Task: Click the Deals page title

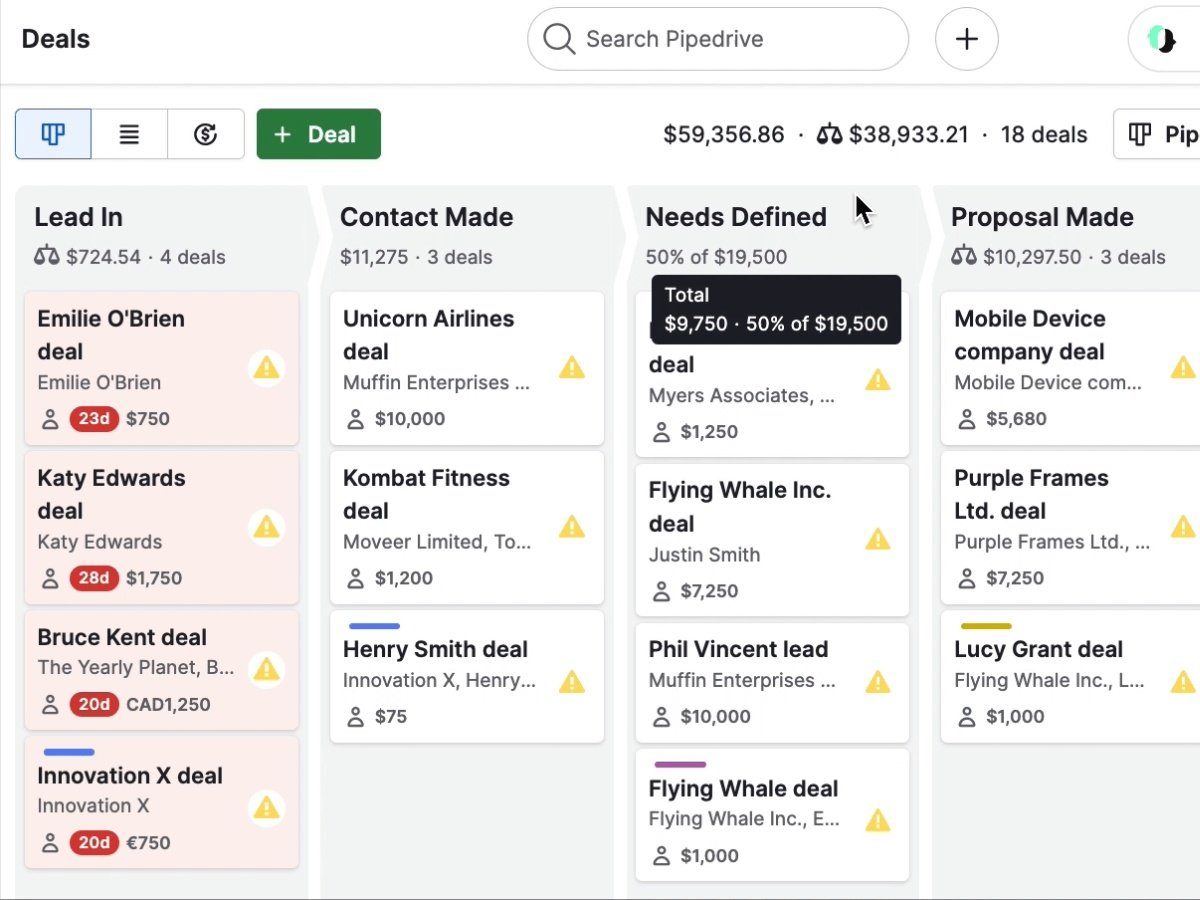Action: (x=56, y=39)
